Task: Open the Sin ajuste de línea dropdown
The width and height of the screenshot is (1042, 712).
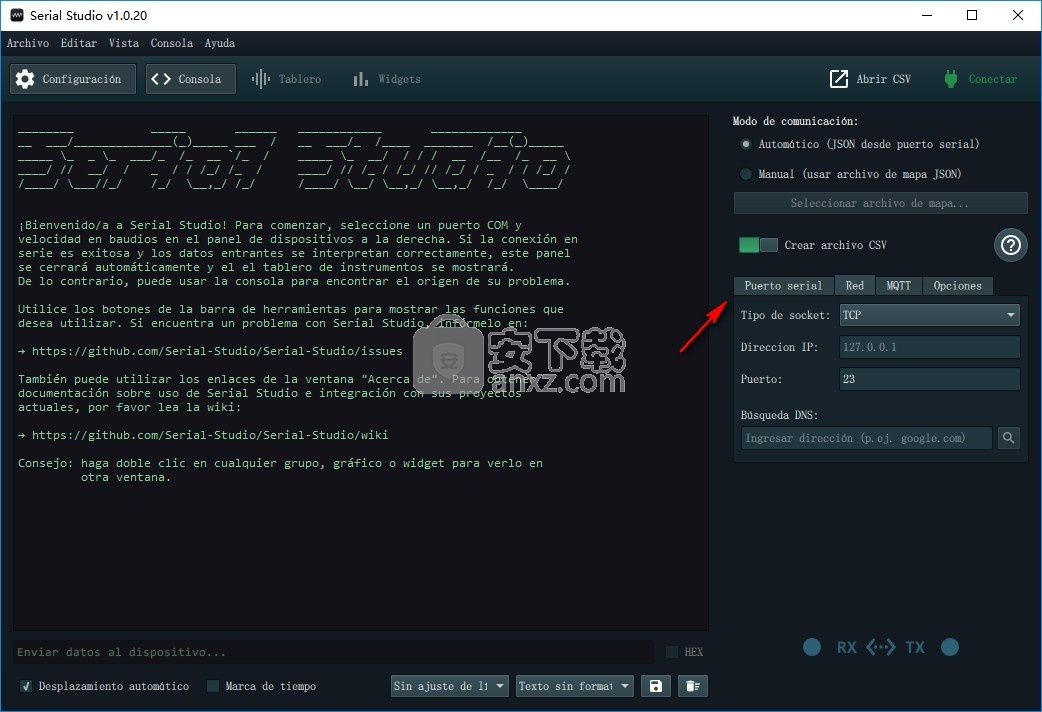Action: [450, 686]
